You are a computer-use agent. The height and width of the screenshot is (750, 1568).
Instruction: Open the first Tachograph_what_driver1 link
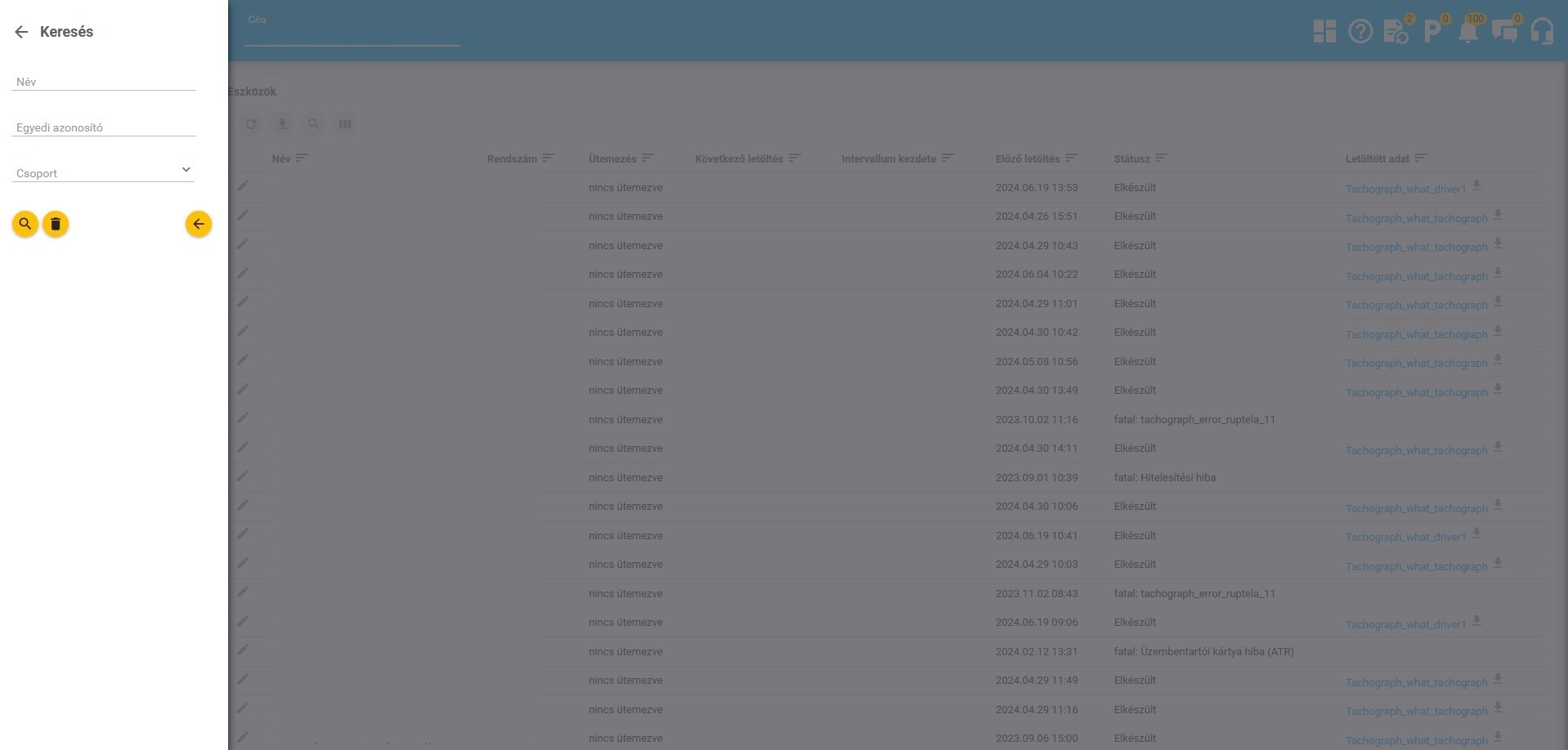tap(1405, 190)
